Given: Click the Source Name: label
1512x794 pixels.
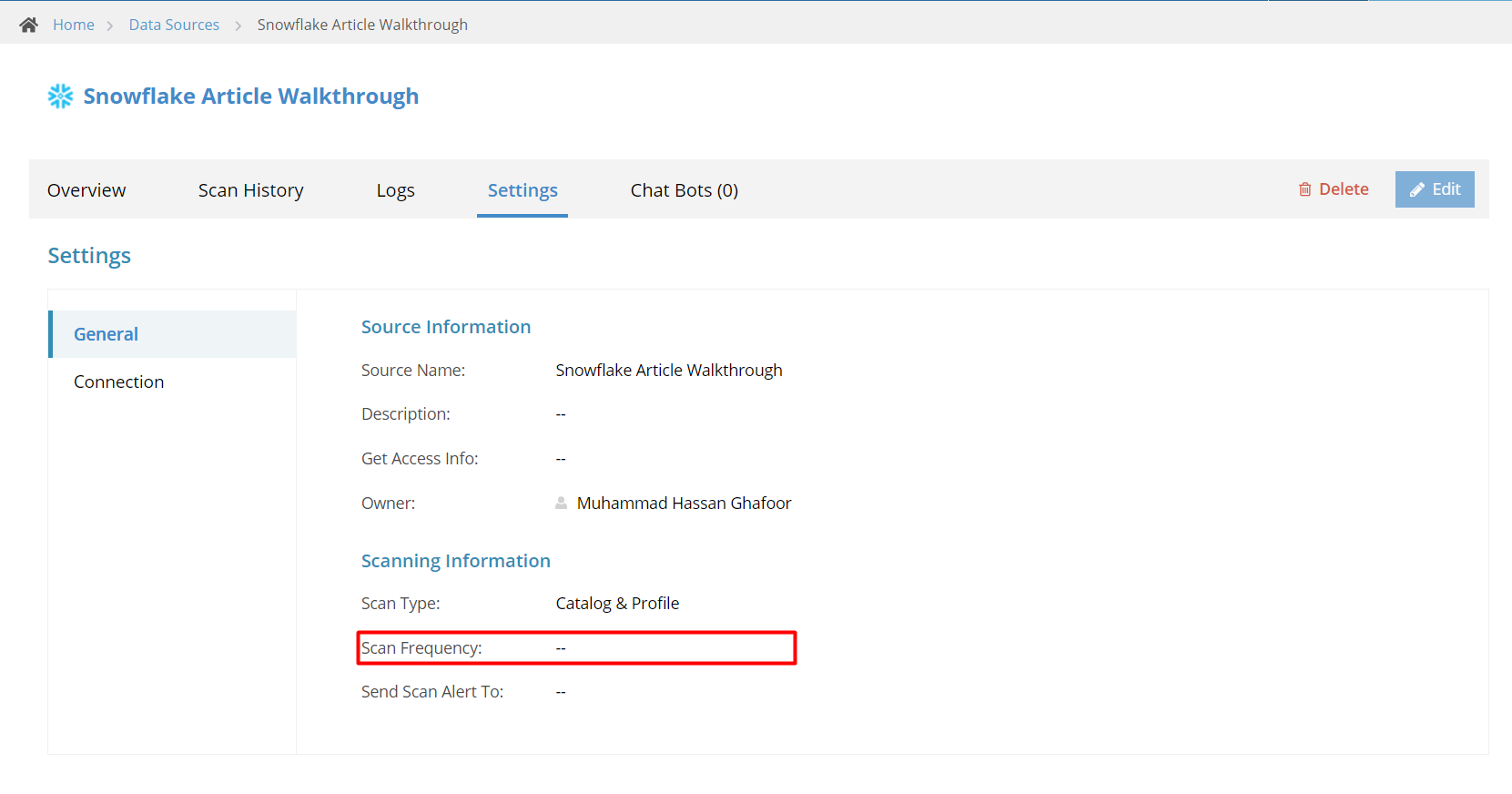Looking at the screenshot, I should 413,370.
